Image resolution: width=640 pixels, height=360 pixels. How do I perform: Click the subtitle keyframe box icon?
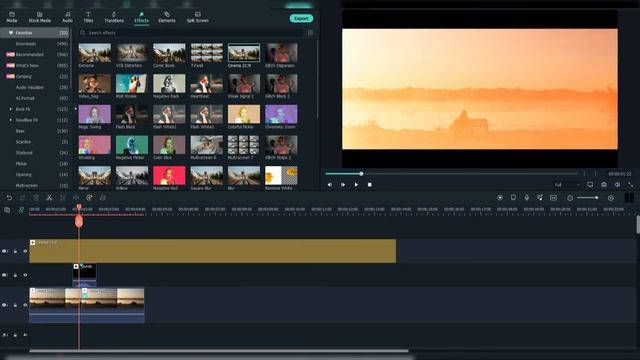click(553, 198)
